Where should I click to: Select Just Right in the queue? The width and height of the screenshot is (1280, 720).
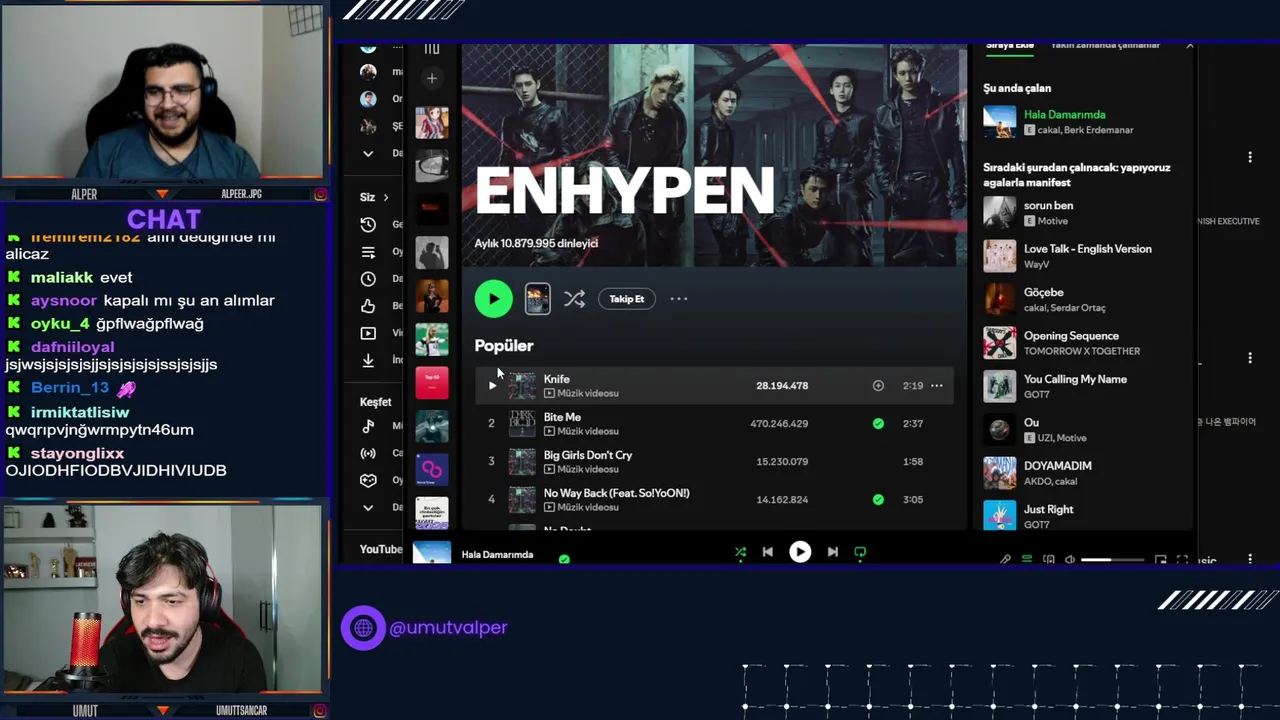[1048, 509]
